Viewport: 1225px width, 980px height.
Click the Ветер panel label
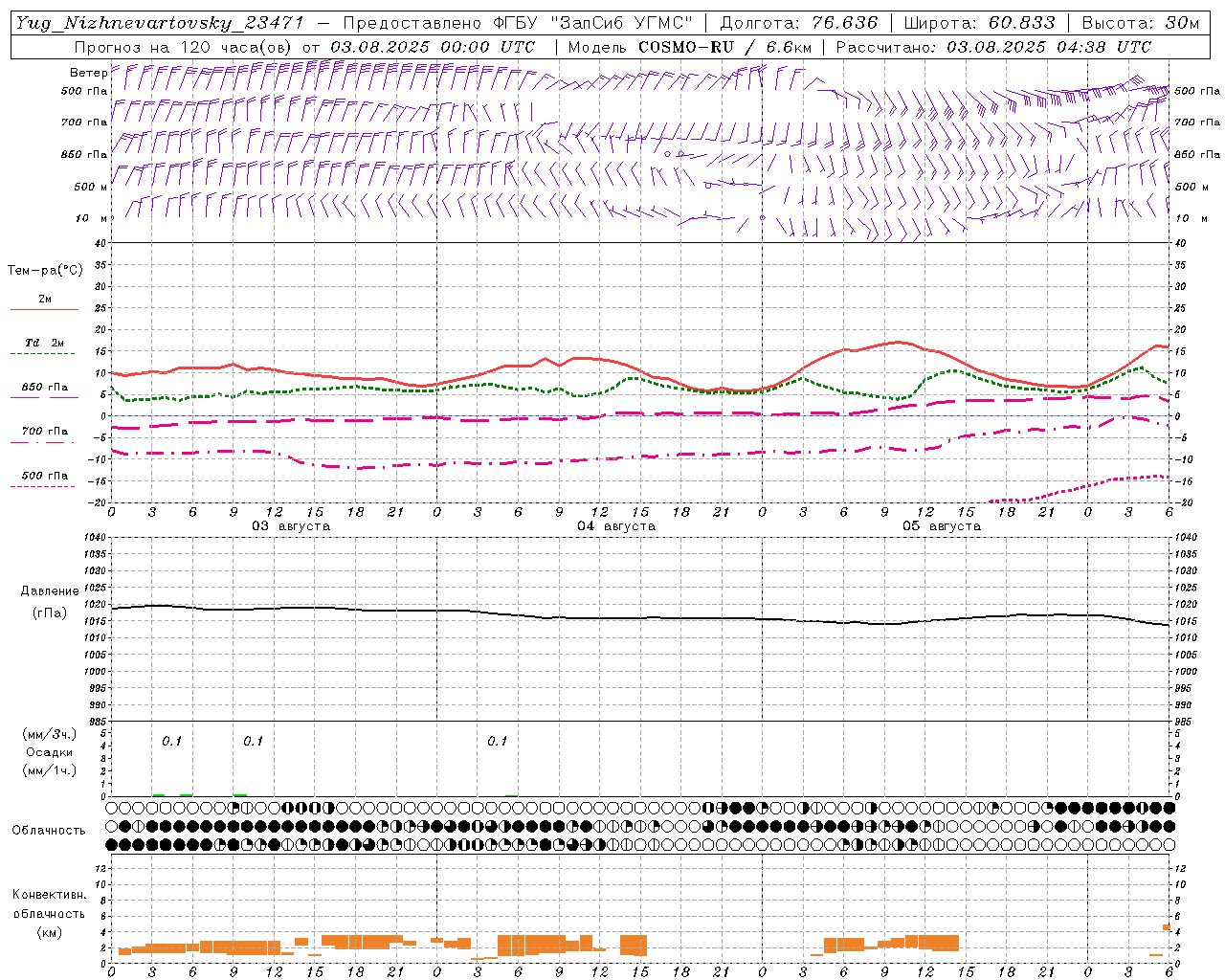point(88,73)
